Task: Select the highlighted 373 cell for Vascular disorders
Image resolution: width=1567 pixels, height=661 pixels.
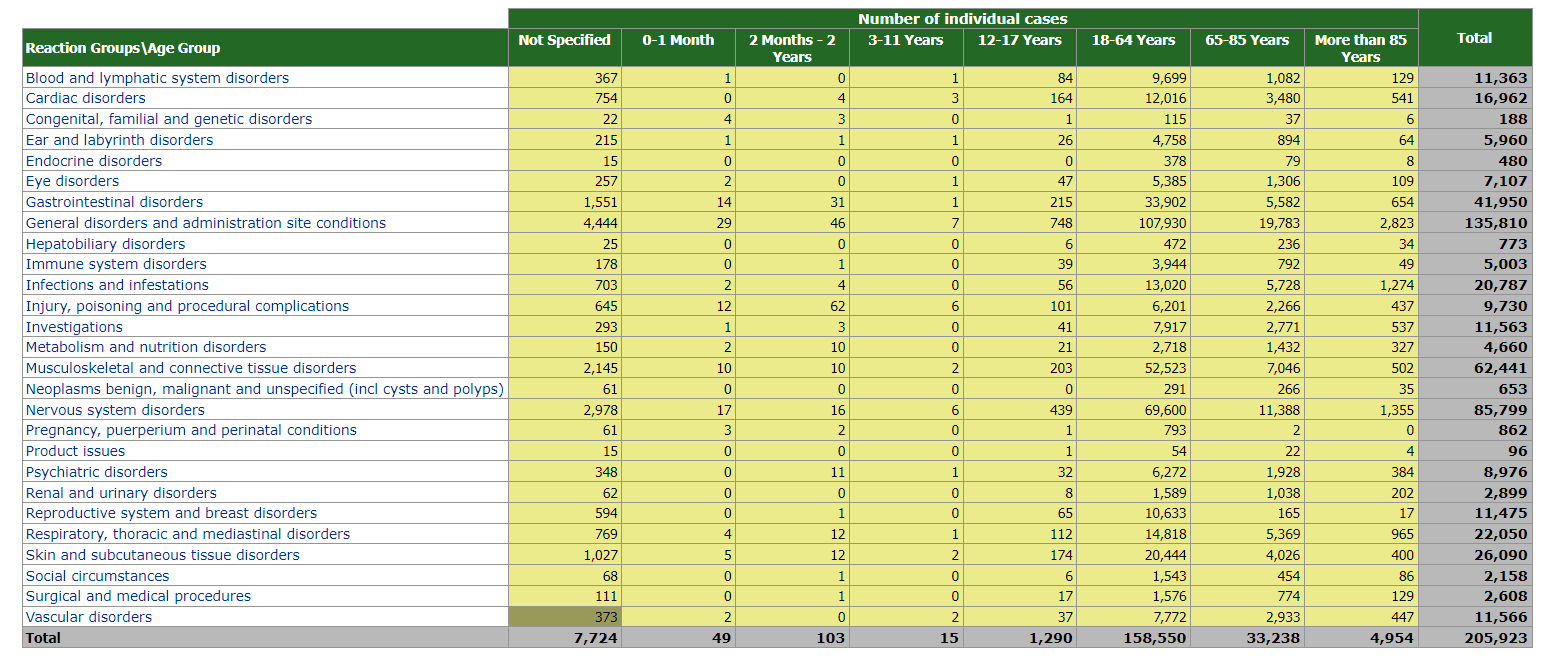Action: [565, 617]
